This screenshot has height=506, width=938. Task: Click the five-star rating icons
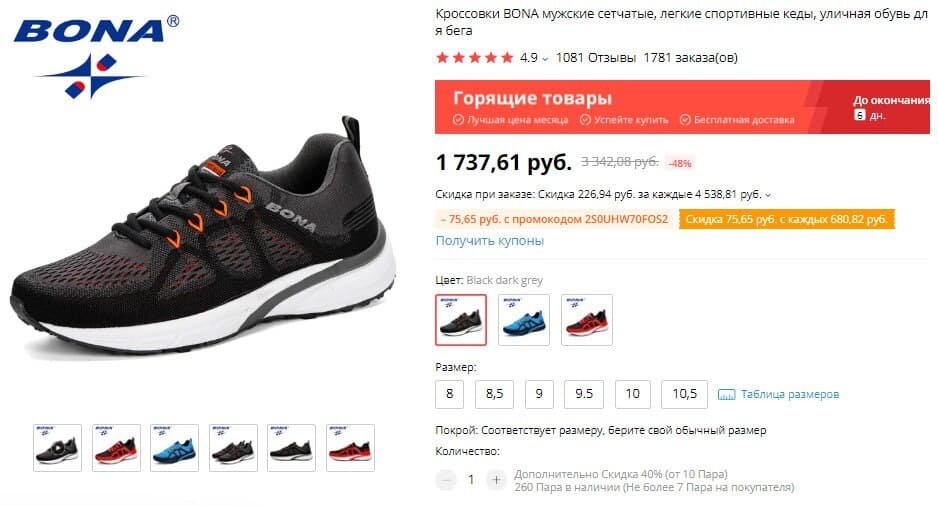[x=475, y=58]
